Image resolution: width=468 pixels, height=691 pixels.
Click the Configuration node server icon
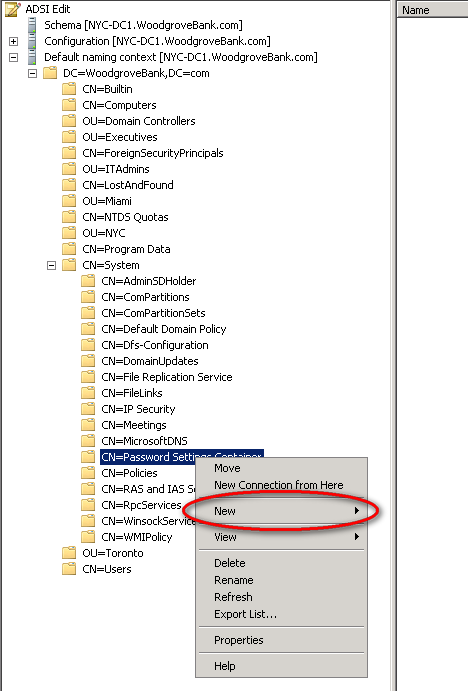[x=32, y=41]
